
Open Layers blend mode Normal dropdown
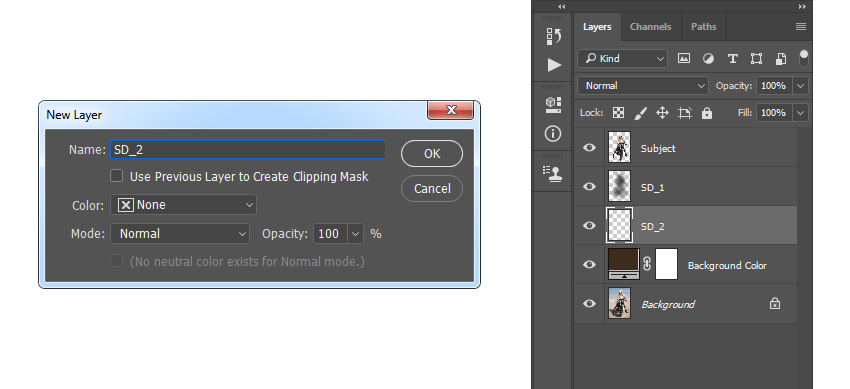click(x=643, y=86)
